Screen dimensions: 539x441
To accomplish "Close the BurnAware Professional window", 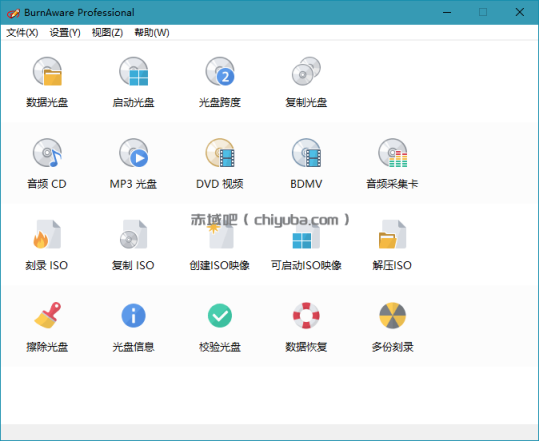I will [x=520, y=12].
